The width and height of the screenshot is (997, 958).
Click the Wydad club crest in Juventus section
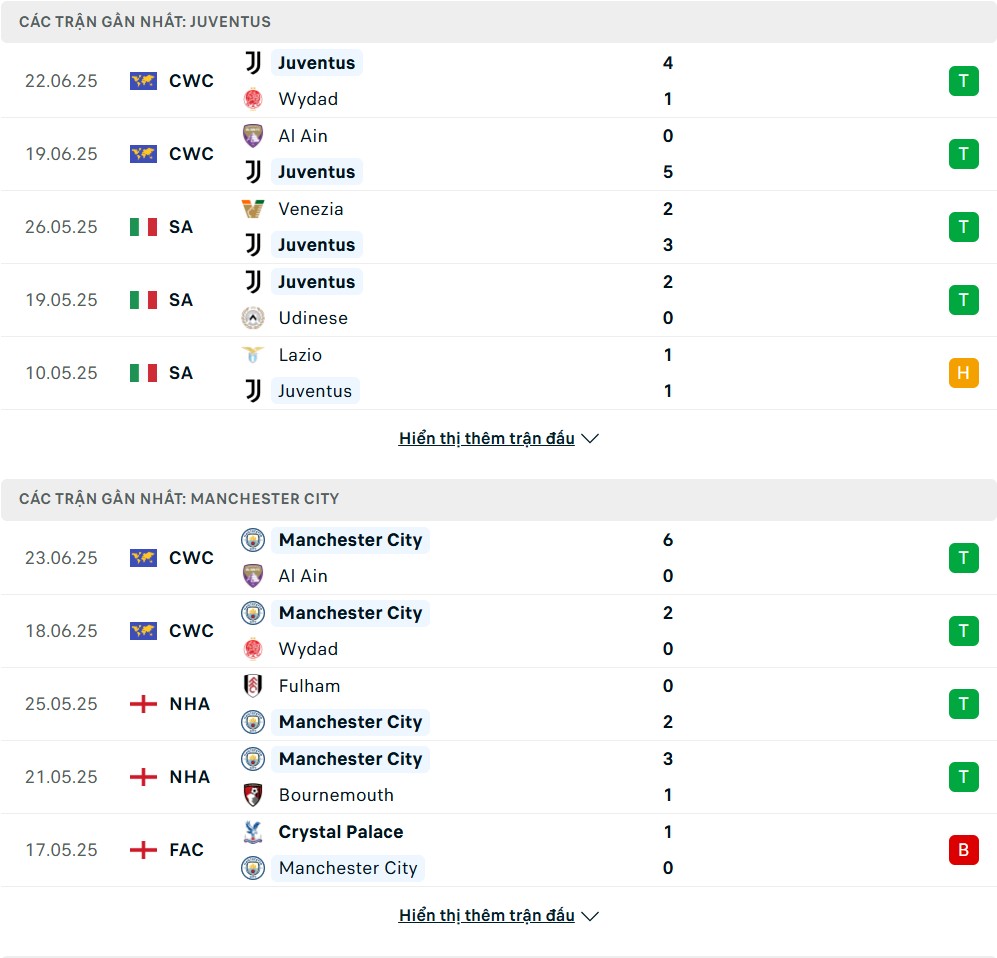[253, 99]
